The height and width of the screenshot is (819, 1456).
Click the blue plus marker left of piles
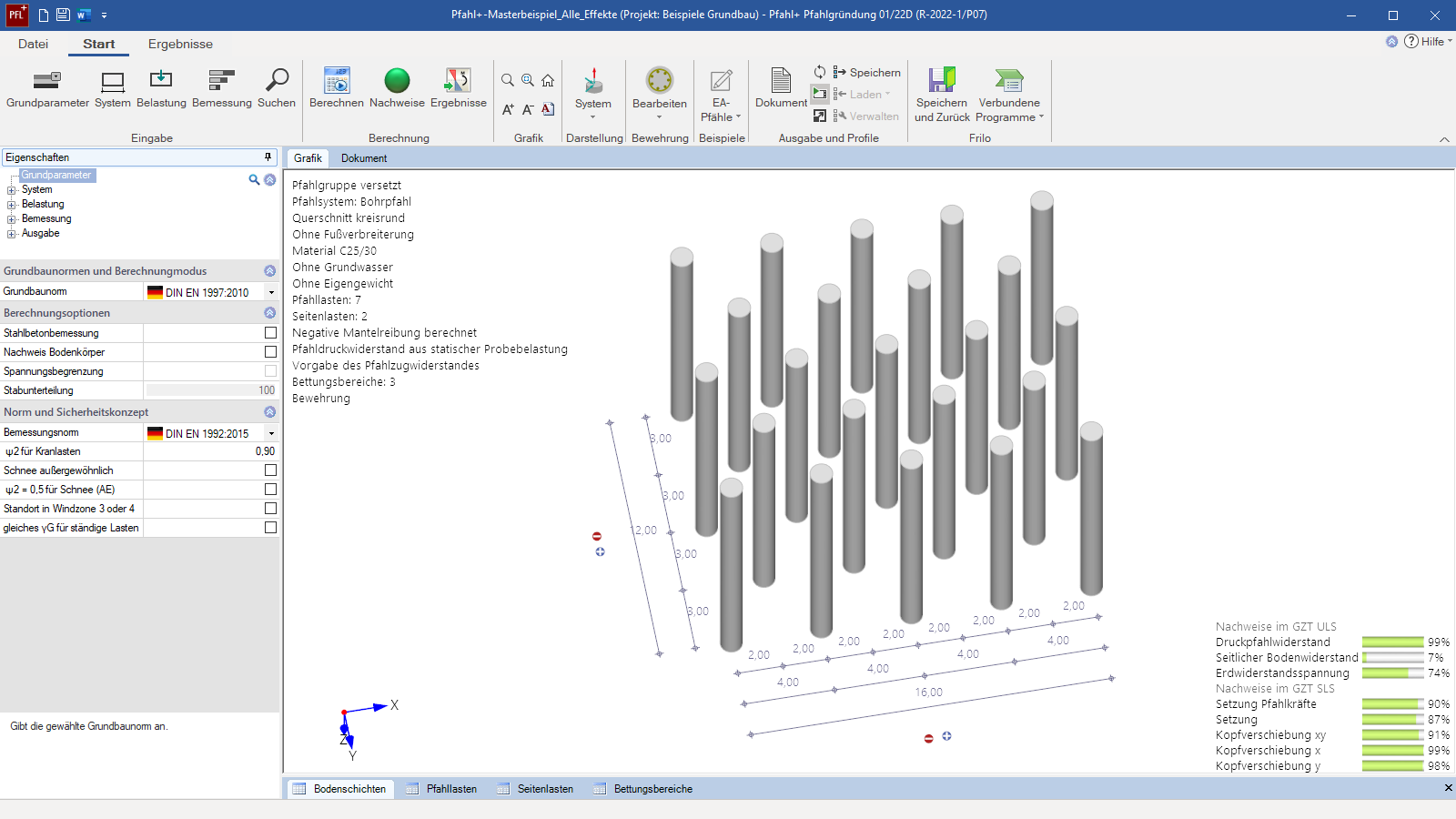[x=600, y=551]
